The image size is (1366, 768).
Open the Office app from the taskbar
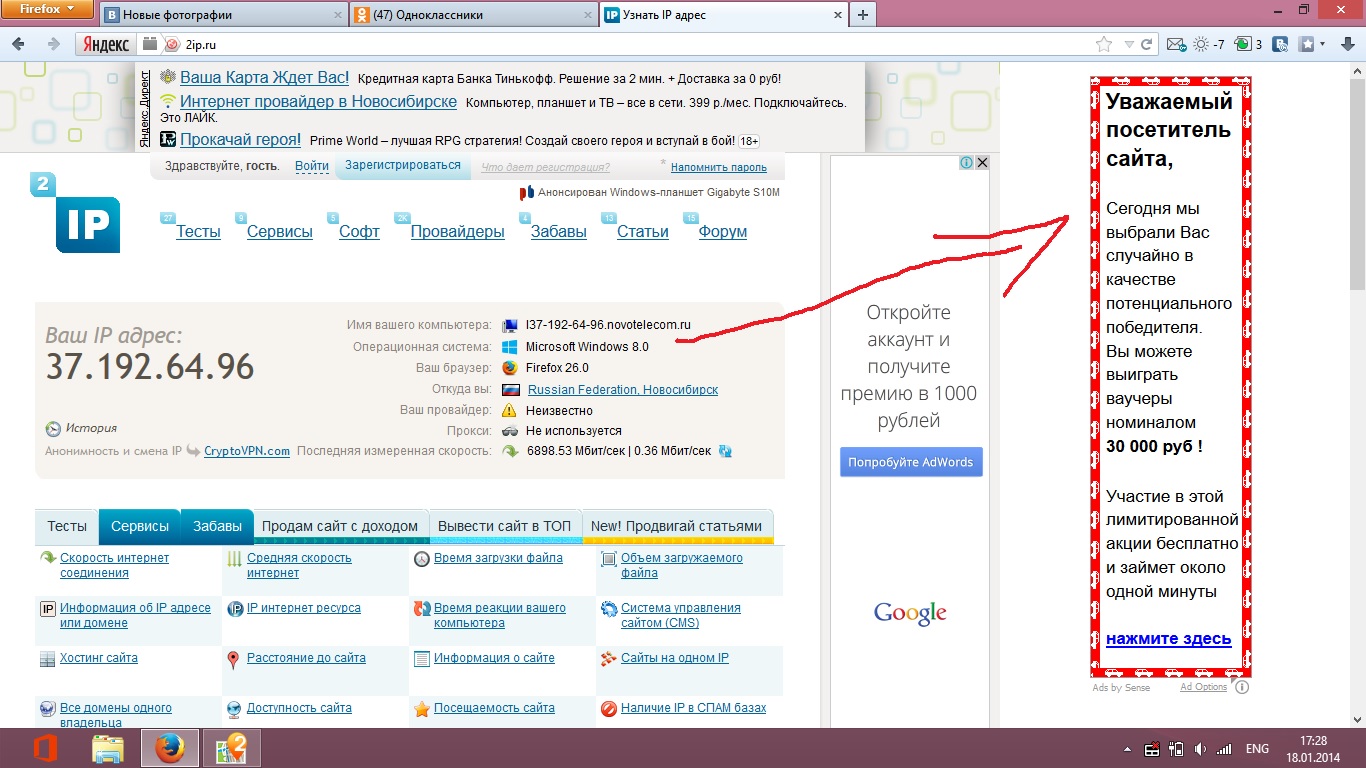click(x=45, y=748)
